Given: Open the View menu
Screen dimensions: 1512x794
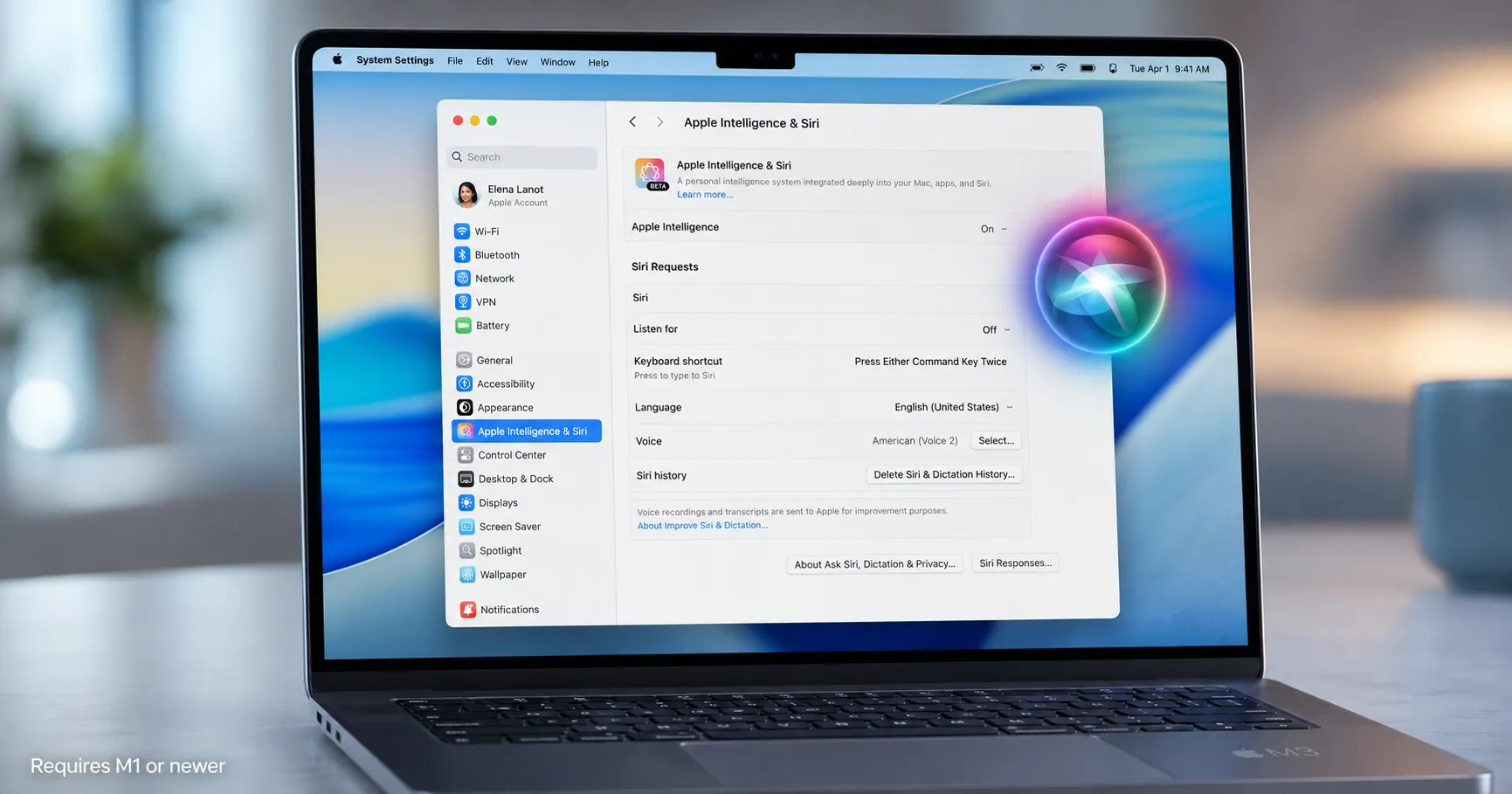Looking at the screenshot, I should (517, 62).
